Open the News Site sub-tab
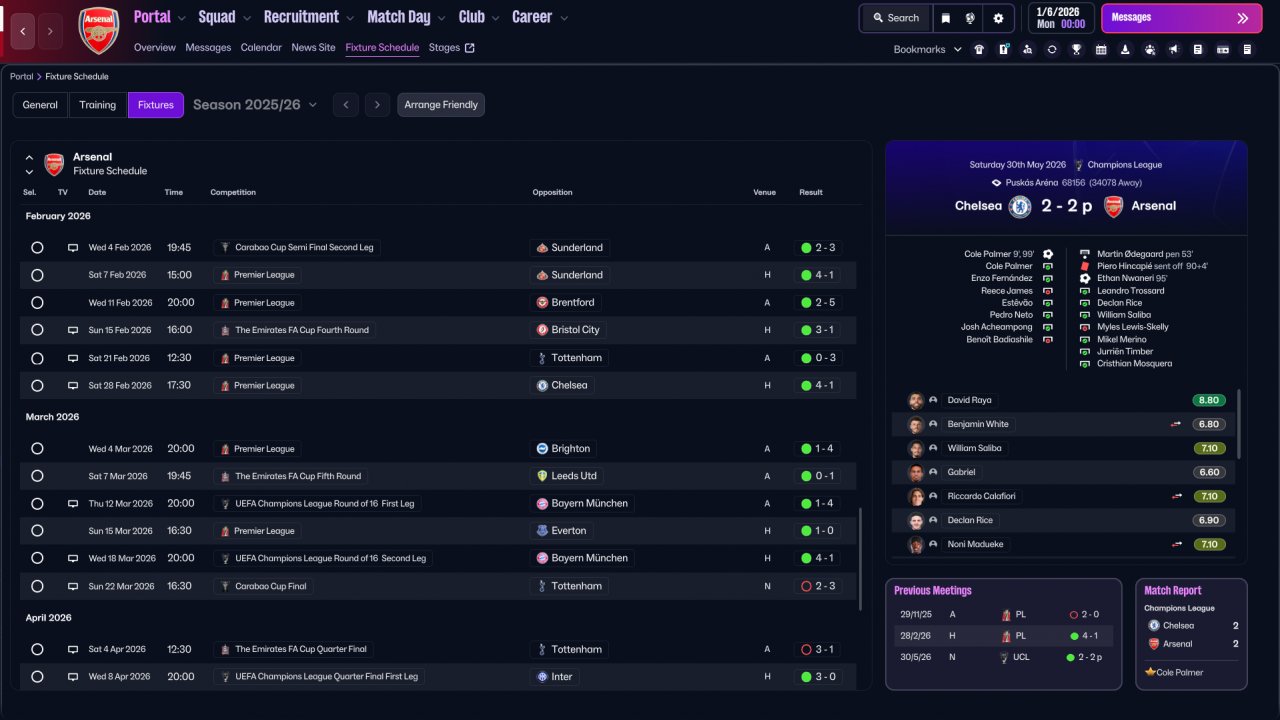The width and height of the screenshot is (1280, 720). click(x=314, y=48)
